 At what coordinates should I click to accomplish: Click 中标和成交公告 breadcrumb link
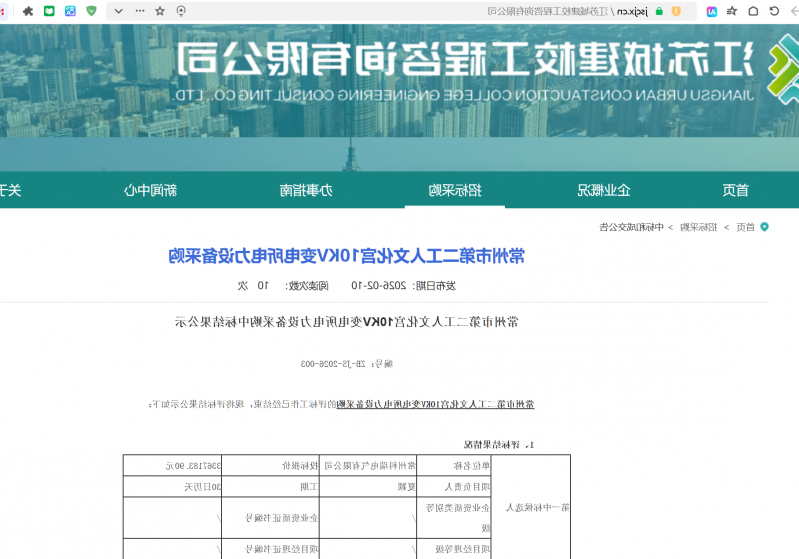[631, 227]
